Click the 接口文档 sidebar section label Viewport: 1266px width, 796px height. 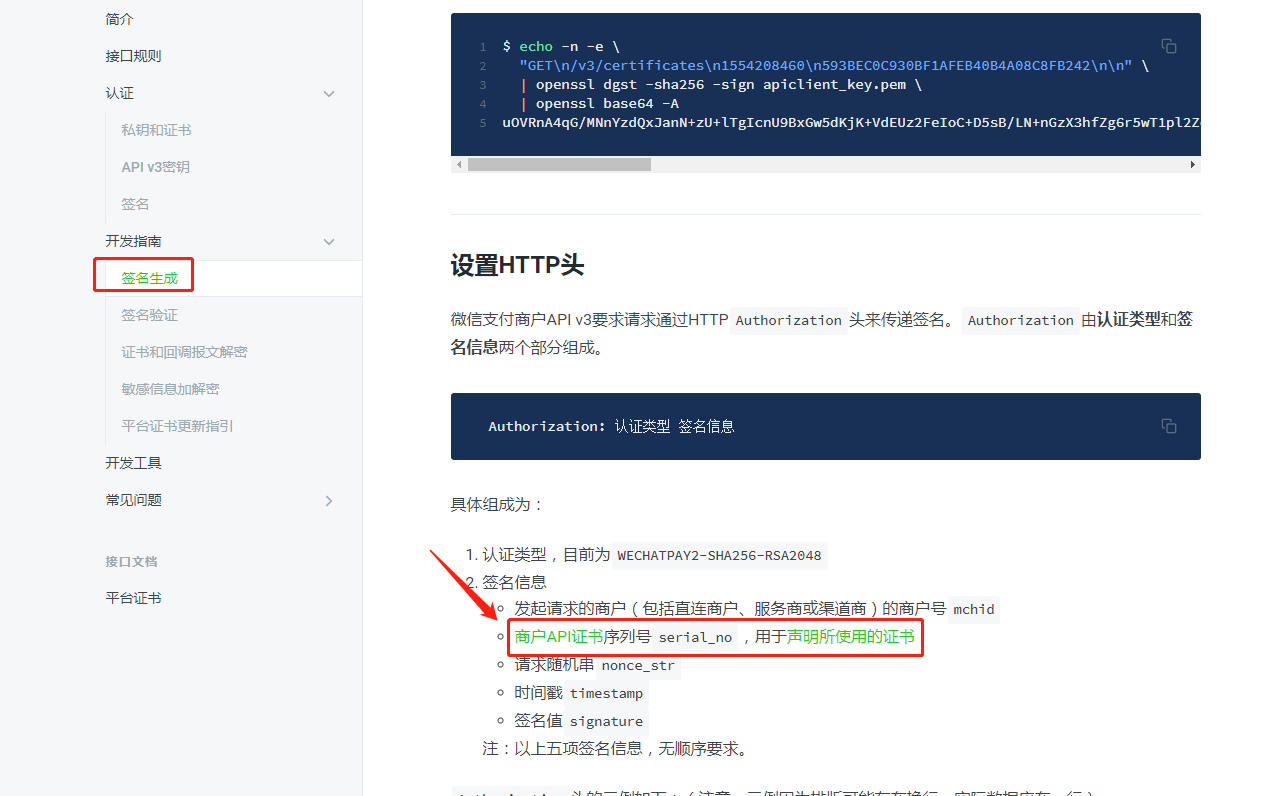click(x=131, y=561)
